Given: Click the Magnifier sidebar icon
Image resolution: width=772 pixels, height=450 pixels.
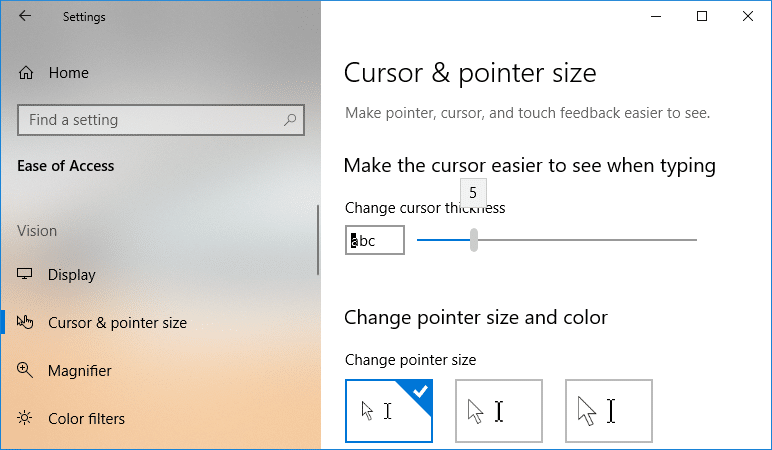Looking at the screenshot, I should (26, 370).
